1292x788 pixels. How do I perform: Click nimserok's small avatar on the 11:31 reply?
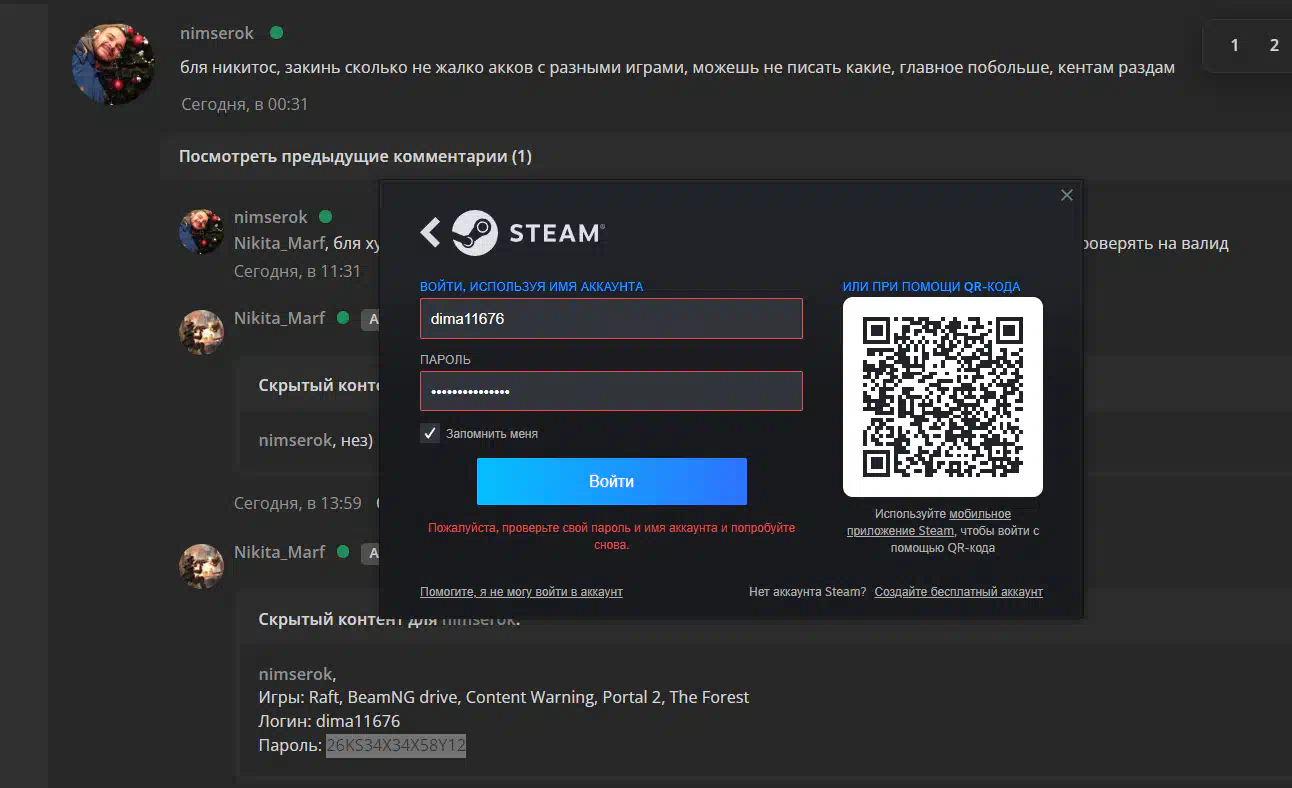click(201, 232)
